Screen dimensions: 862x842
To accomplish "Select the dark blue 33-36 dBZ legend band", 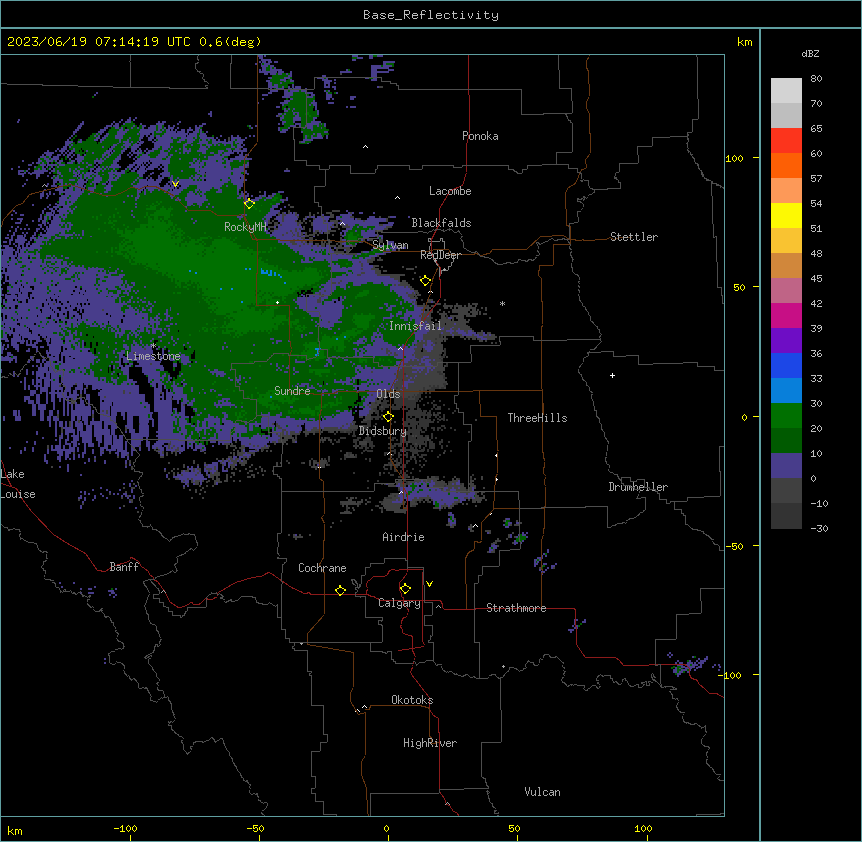I will tap(786, 365).
